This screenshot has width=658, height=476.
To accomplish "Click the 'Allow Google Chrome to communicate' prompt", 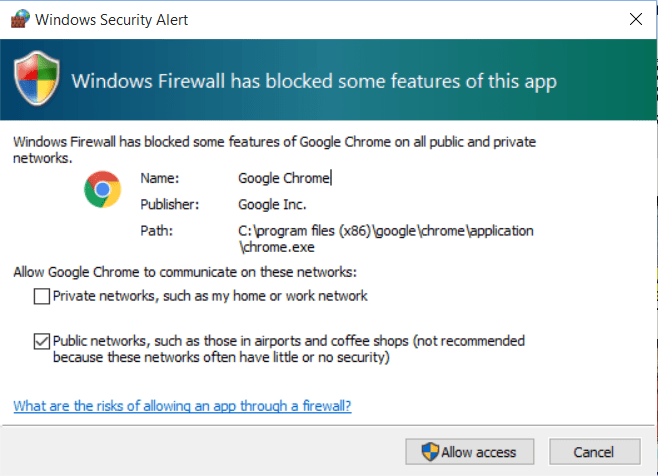I will pyautogui.click(x=185, y=272).
